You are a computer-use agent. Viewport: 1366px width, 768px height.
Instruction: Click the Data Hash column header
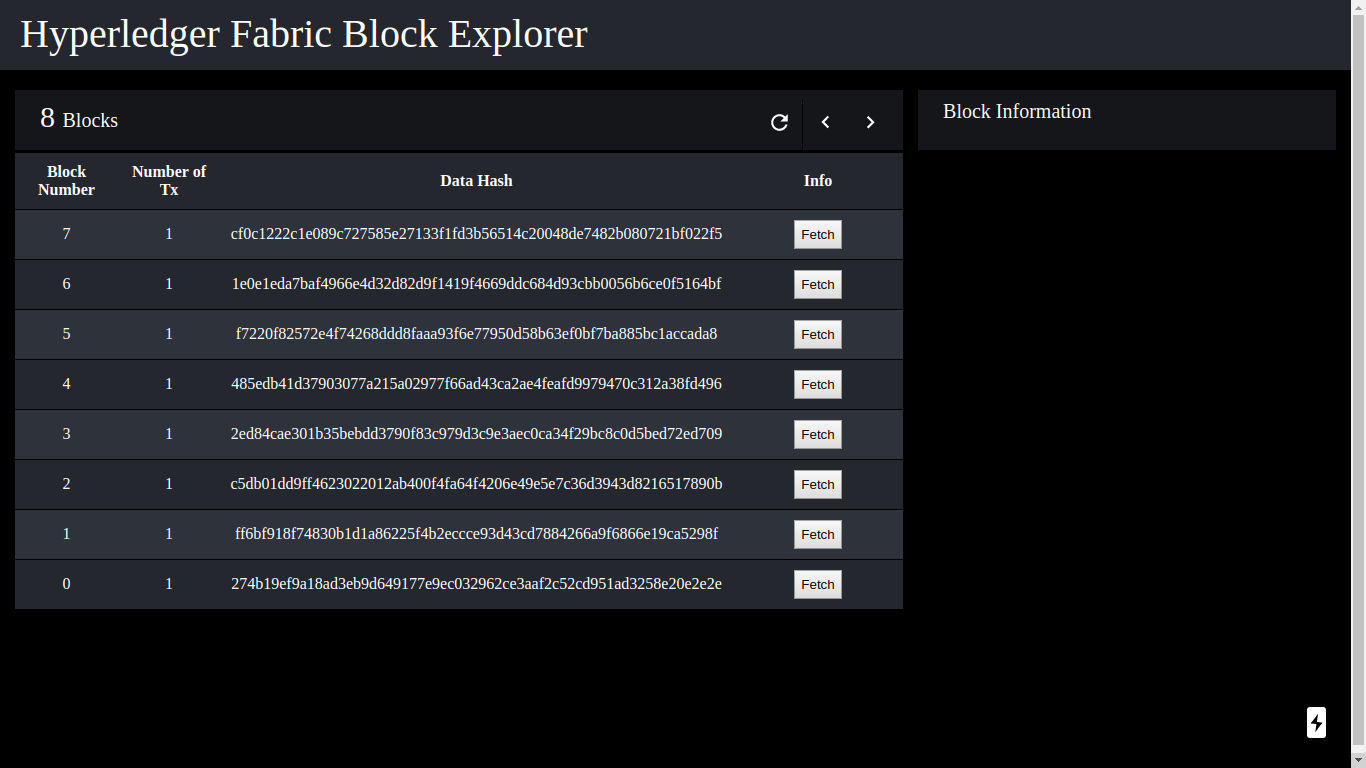[x=476, y=181]
